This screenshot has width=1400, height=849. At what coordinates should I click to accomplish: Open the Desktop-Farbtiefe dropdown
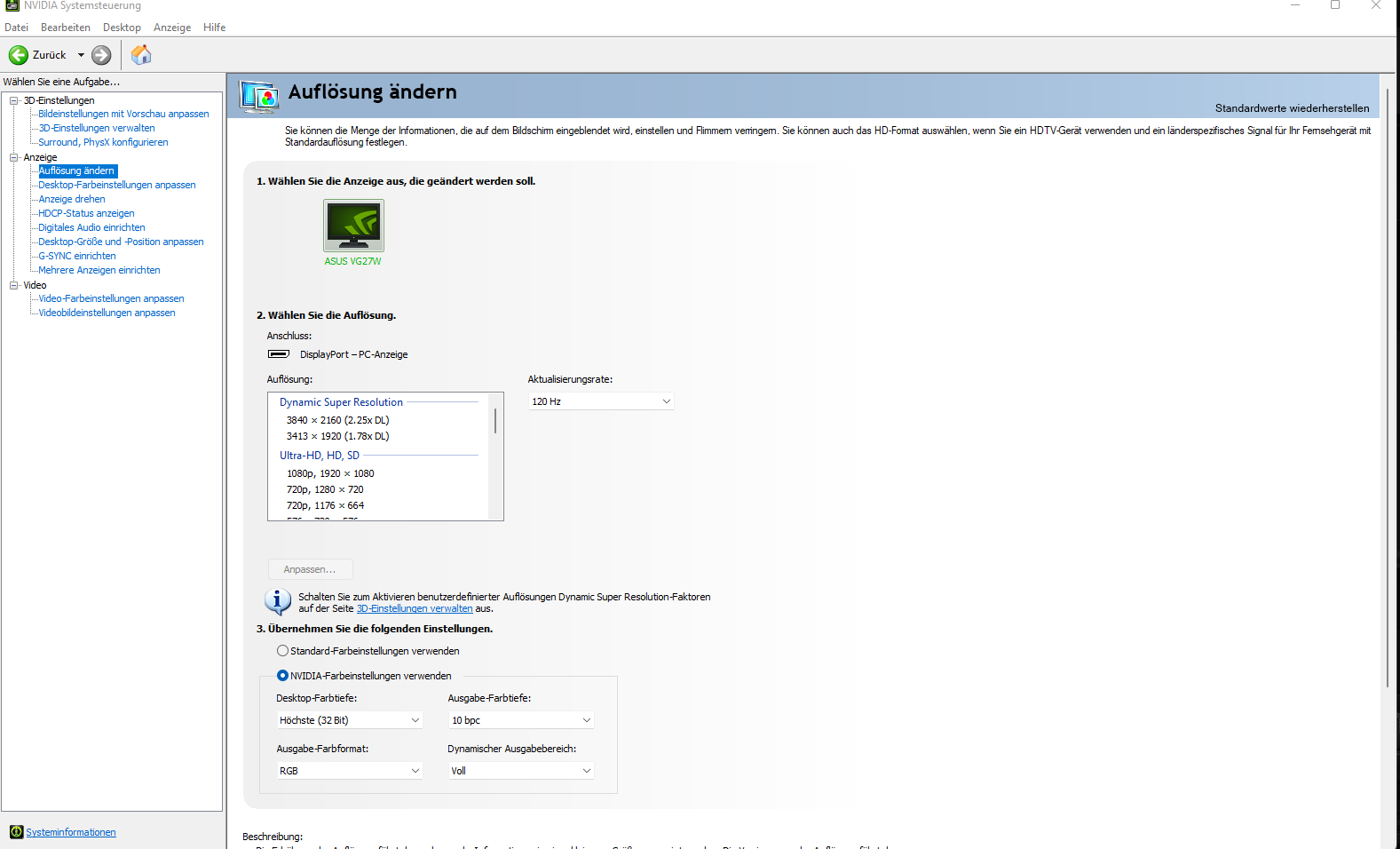coord(350,720)
